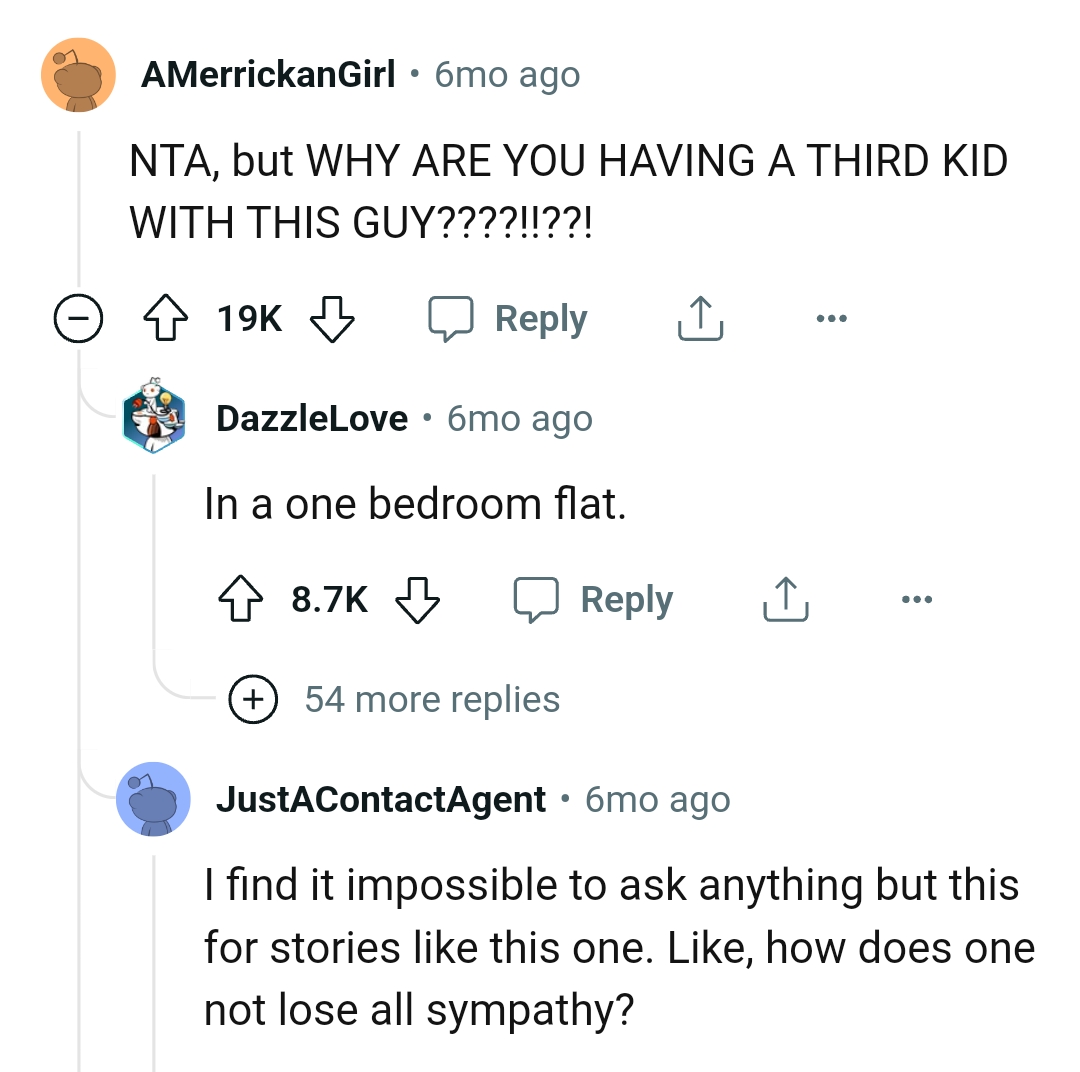Toggle upvote on DazzleLove's comment
The width and height of the screenshot is (1080, 1072).
(239, 598)
